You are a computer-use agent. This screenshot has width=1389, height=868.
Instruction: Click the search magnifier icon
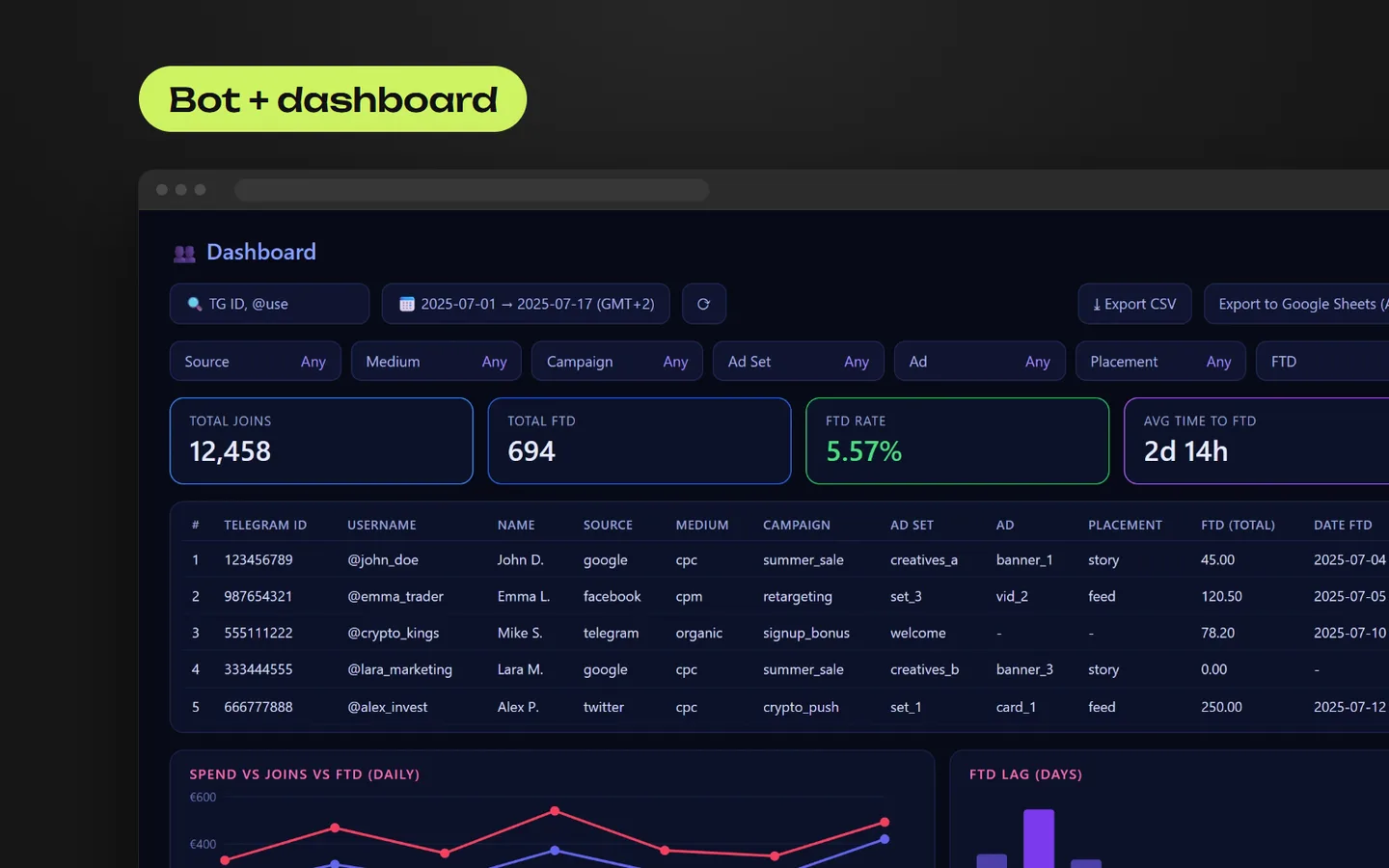[x=195, y=304]
